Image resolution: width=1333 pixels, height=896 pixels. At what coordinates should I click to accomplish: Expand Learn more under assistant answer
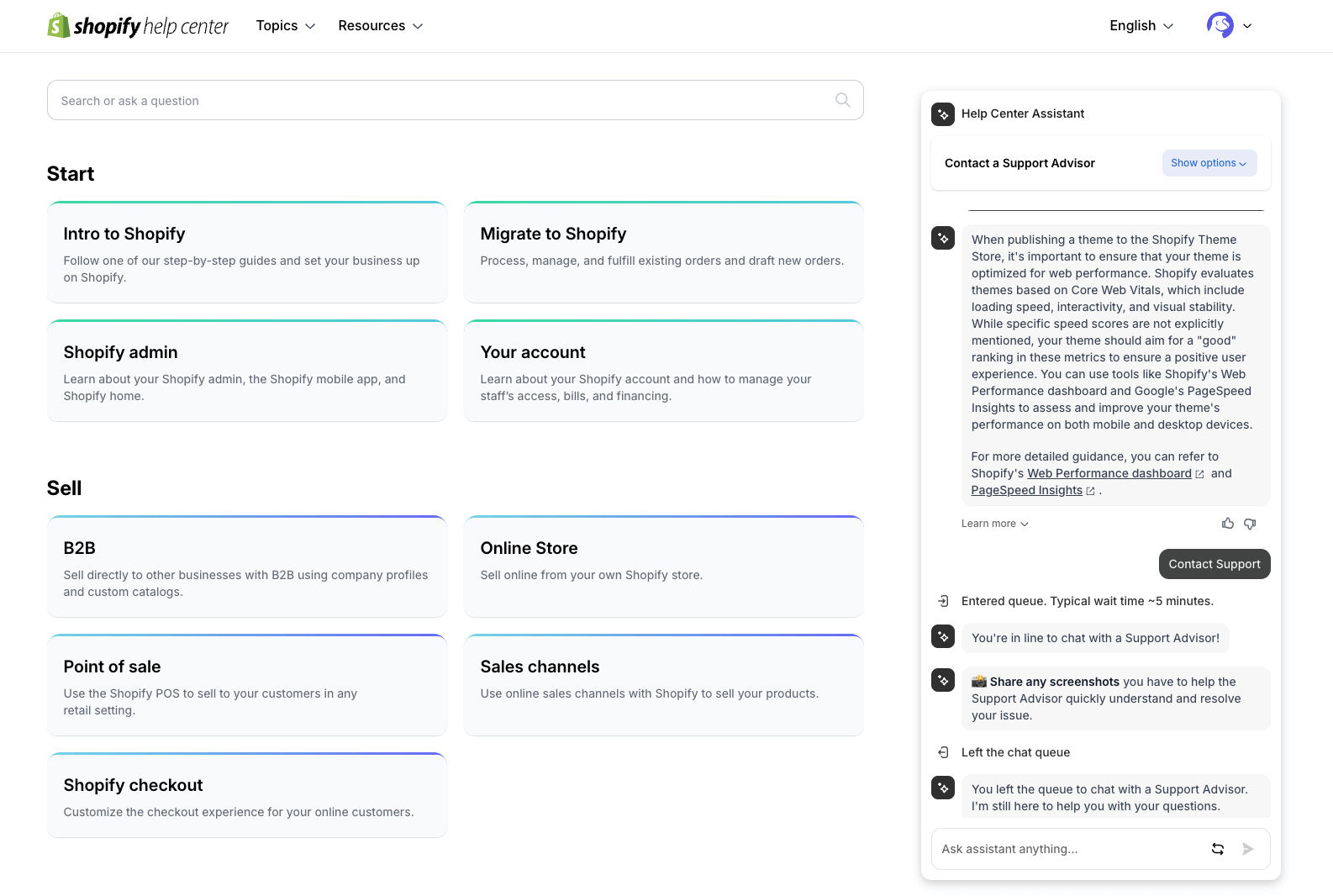pyautogui.click(x=995, y=524)
